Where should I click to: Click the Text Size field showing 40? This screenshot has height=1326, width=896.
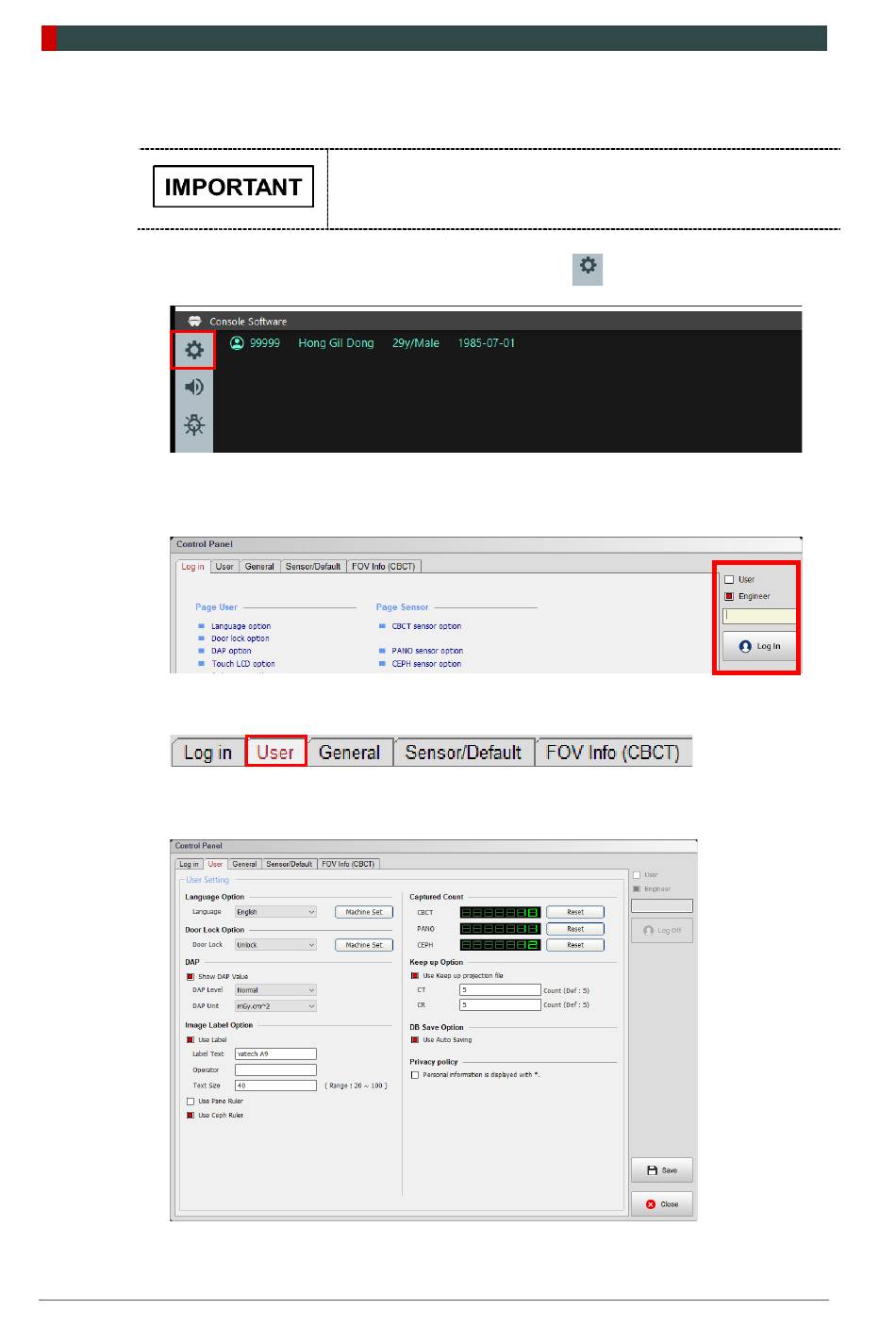pos(275,1086)
